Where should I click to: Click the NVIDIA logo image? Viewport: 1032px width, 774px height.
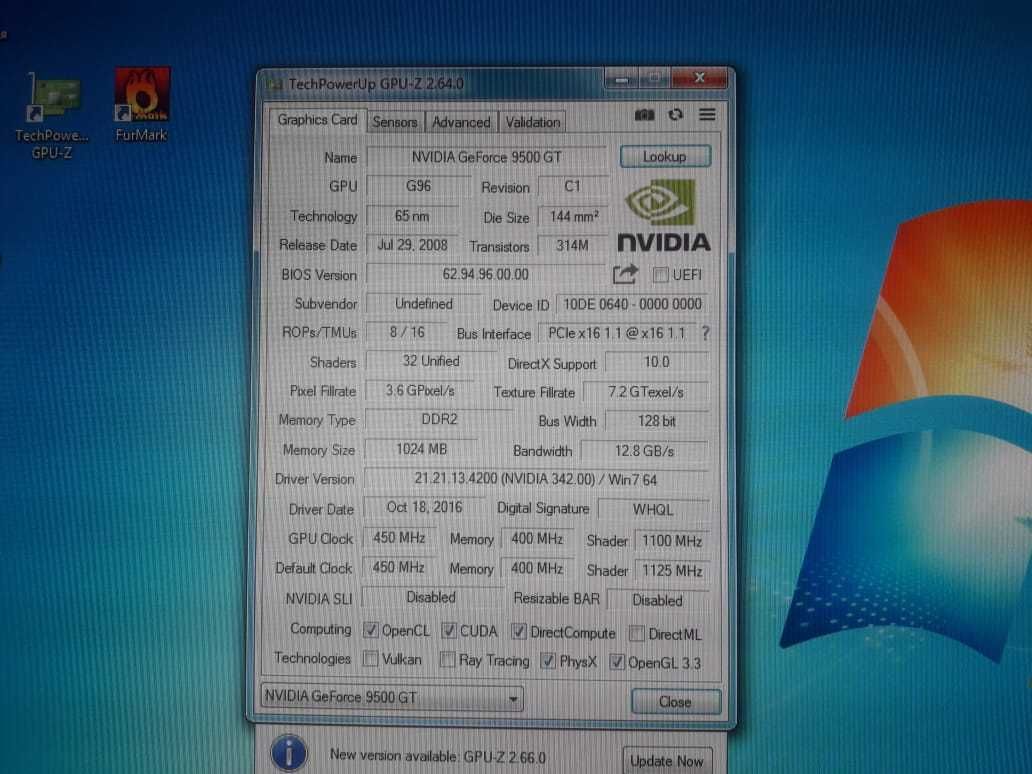[x=663, y=215]
